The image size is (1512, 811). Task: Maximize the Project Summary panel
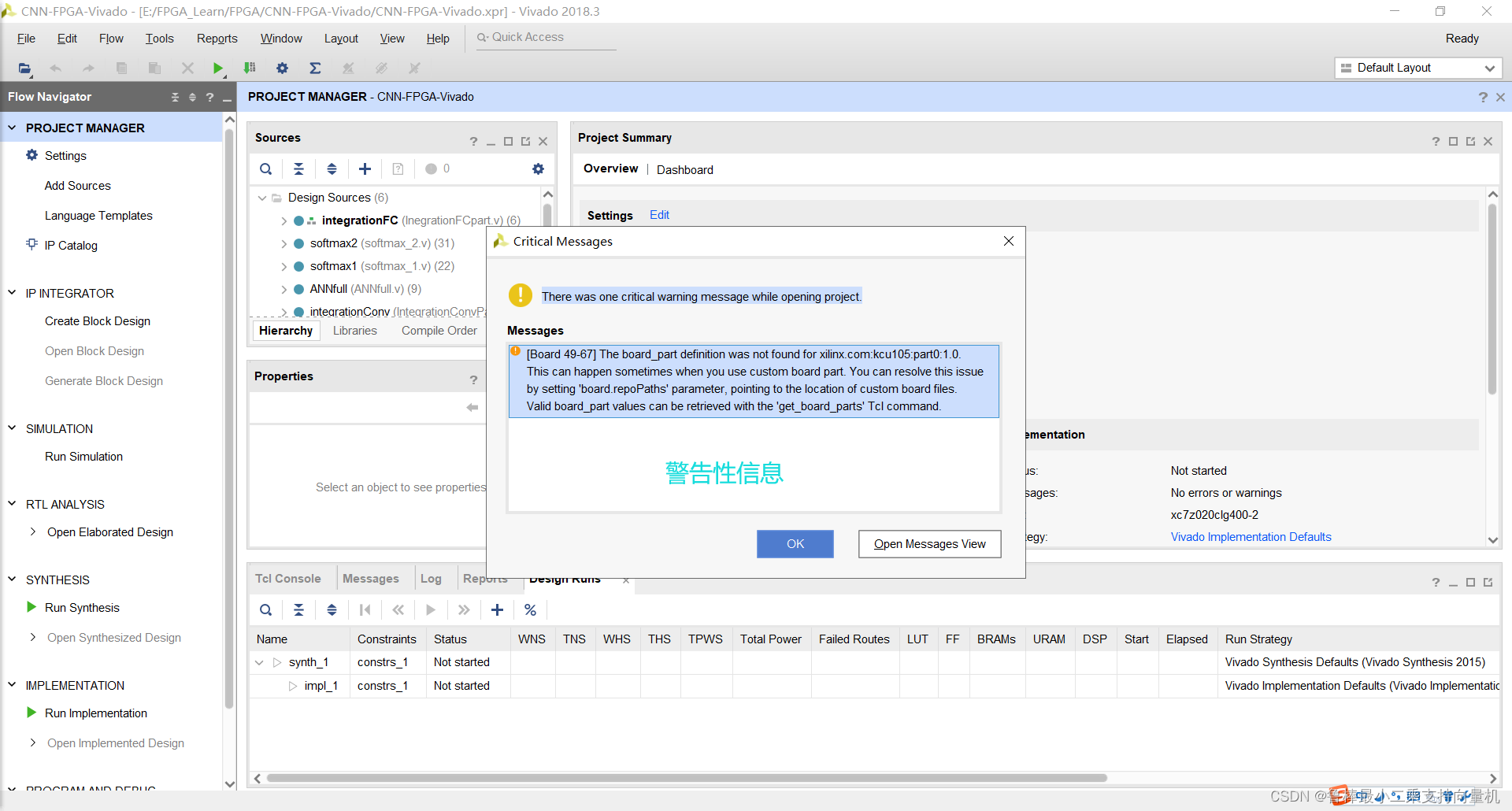(x=1453, y=142)
